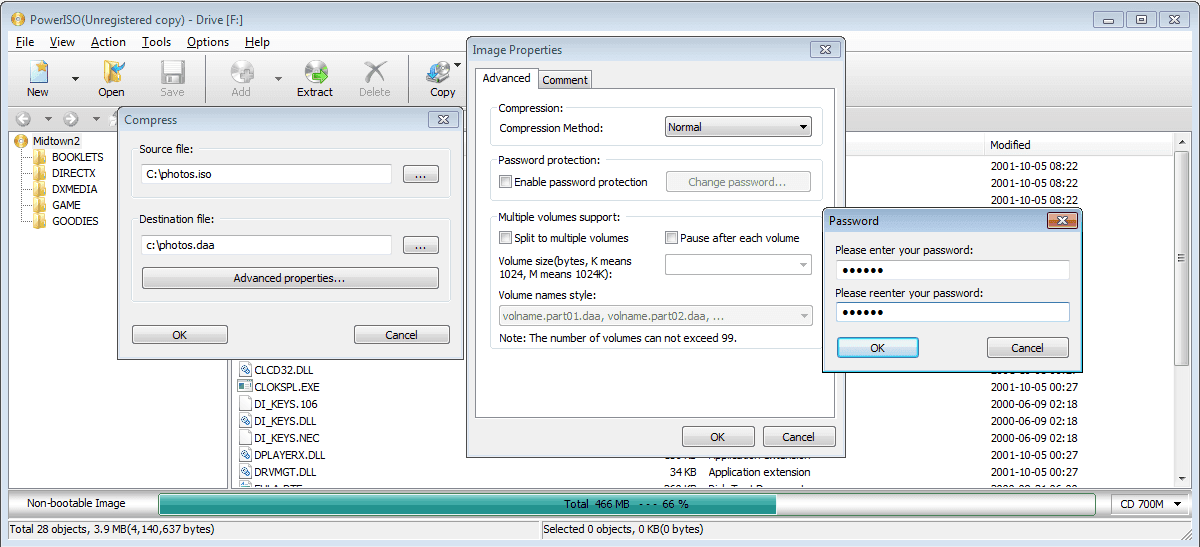The height and width of the screenshot is (547, 1200).
Task: Open the Tools menu
Action: tap(156, 42)
